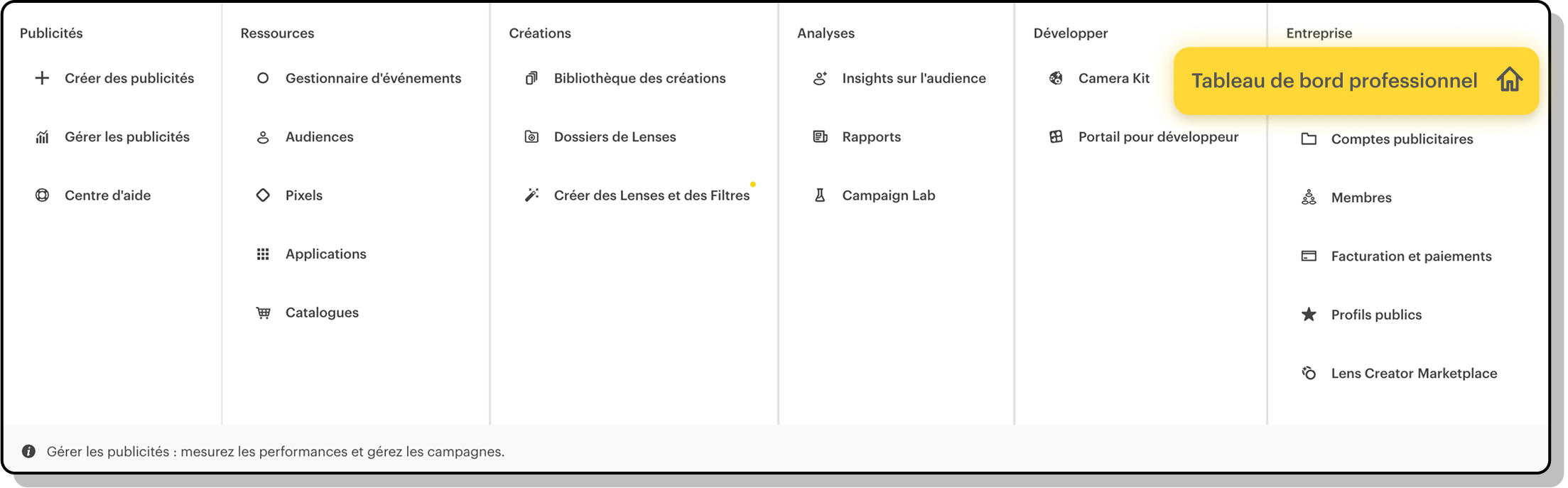Open Portail pour développeur
The image size is (1568, 488).
tap(1158, 137)
